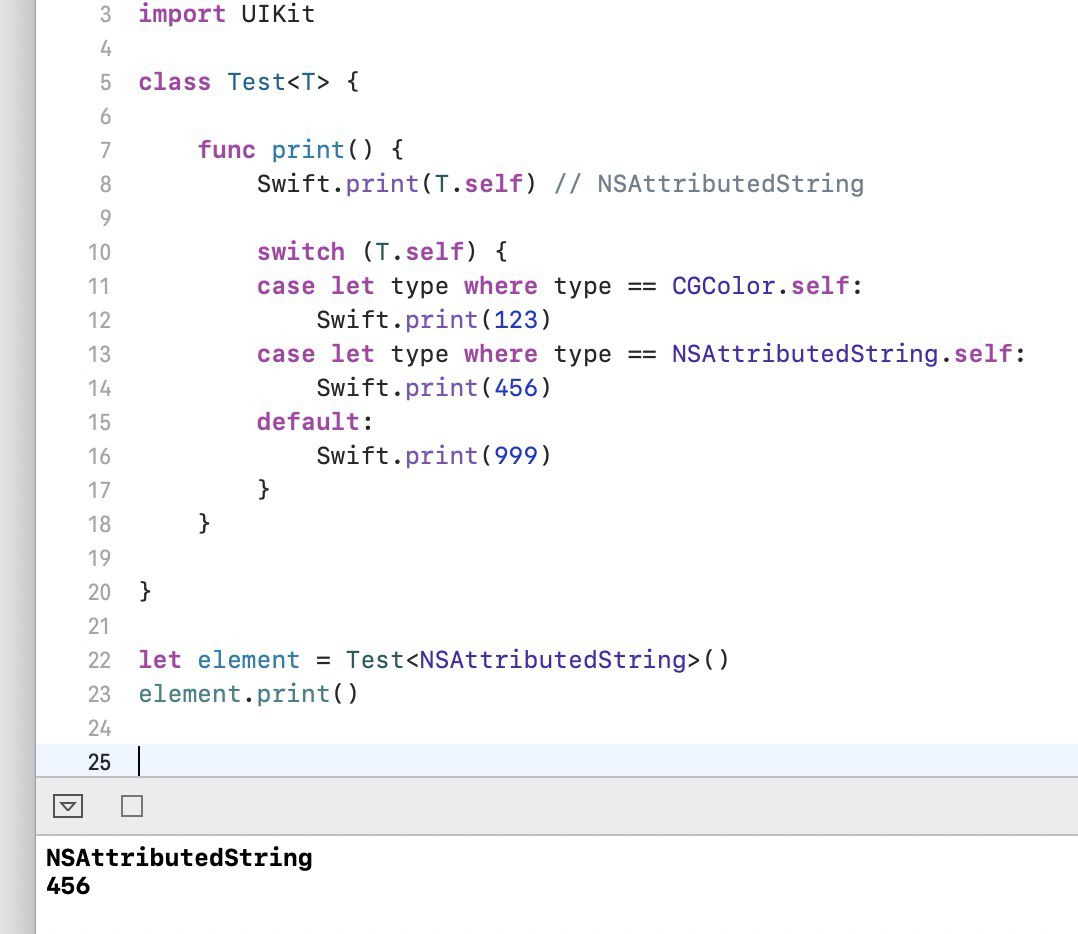The height and width of the screenshot is (934, 1078).
Task: Click the 'class' keyword on line 5
Action: tap(175, 82)
